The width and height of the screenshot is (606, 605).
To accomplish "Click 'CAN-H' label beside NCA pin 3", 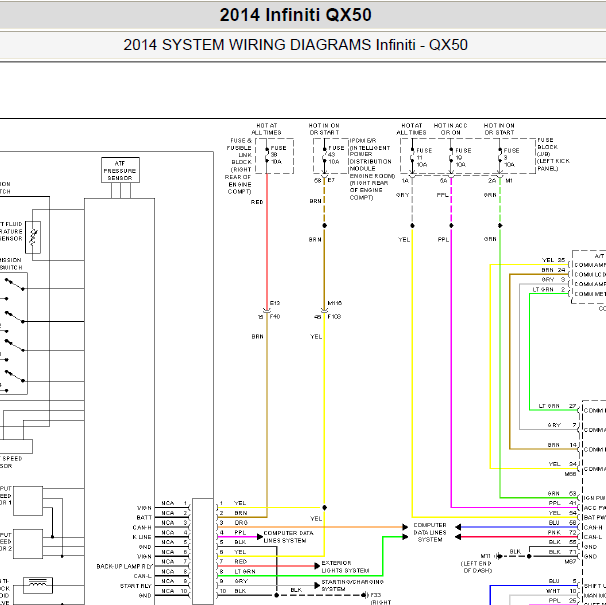I will click(142, 527).
